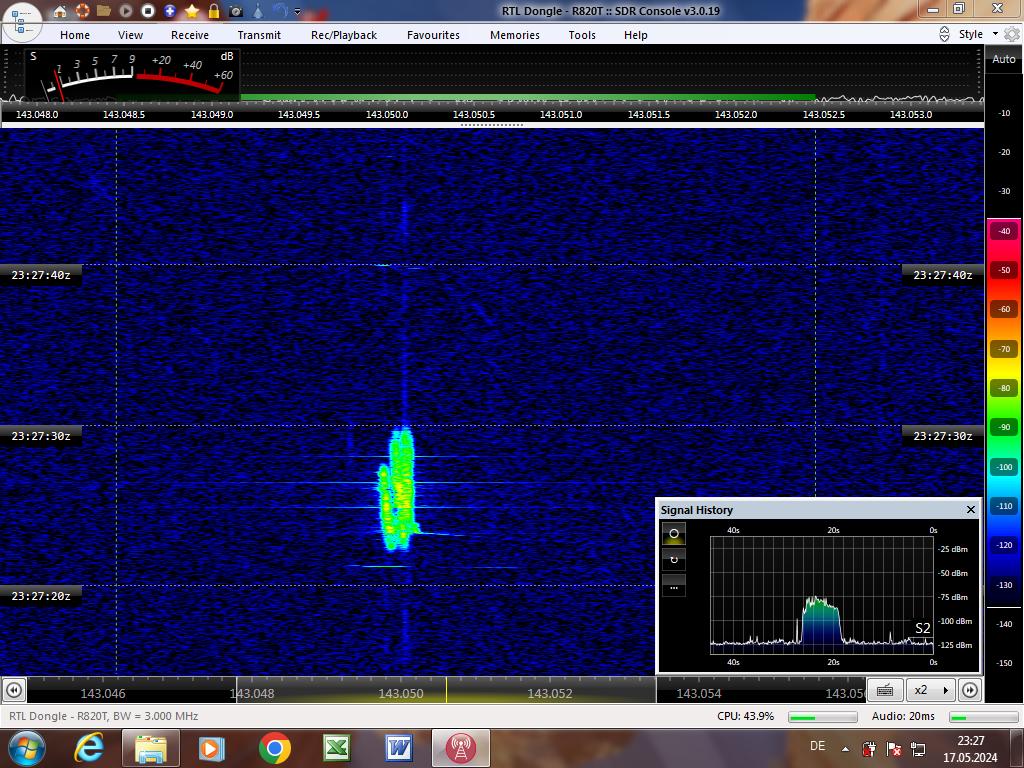
Task: Click the Home icon in quick access toolbar
Action: 60,10
